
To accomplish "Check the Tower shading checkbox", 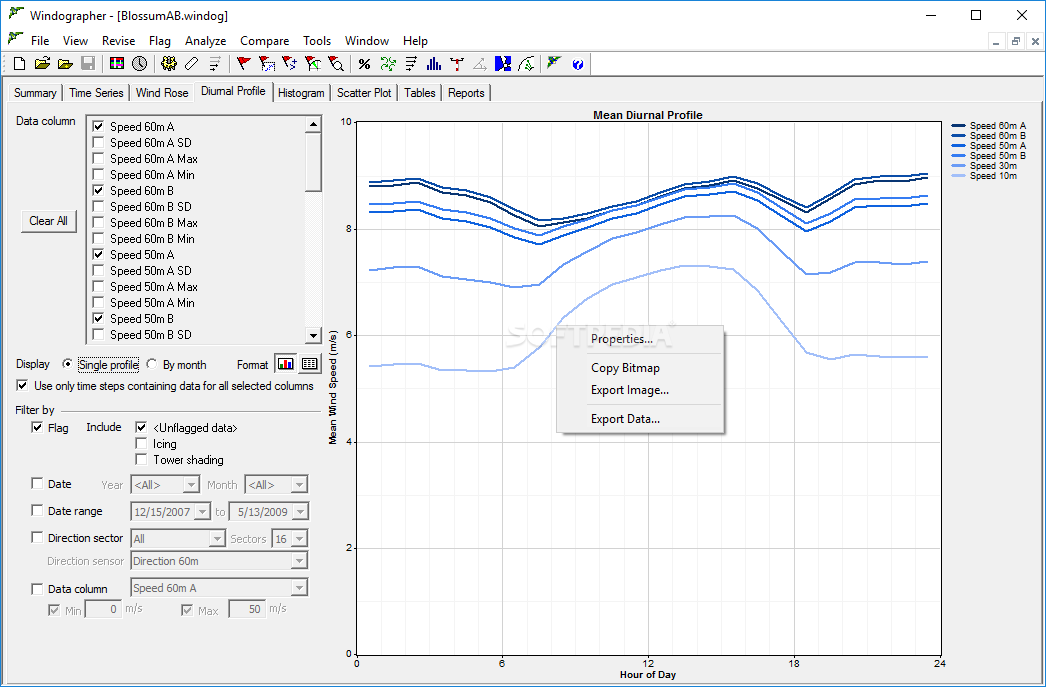I will [x=141, y=460].
